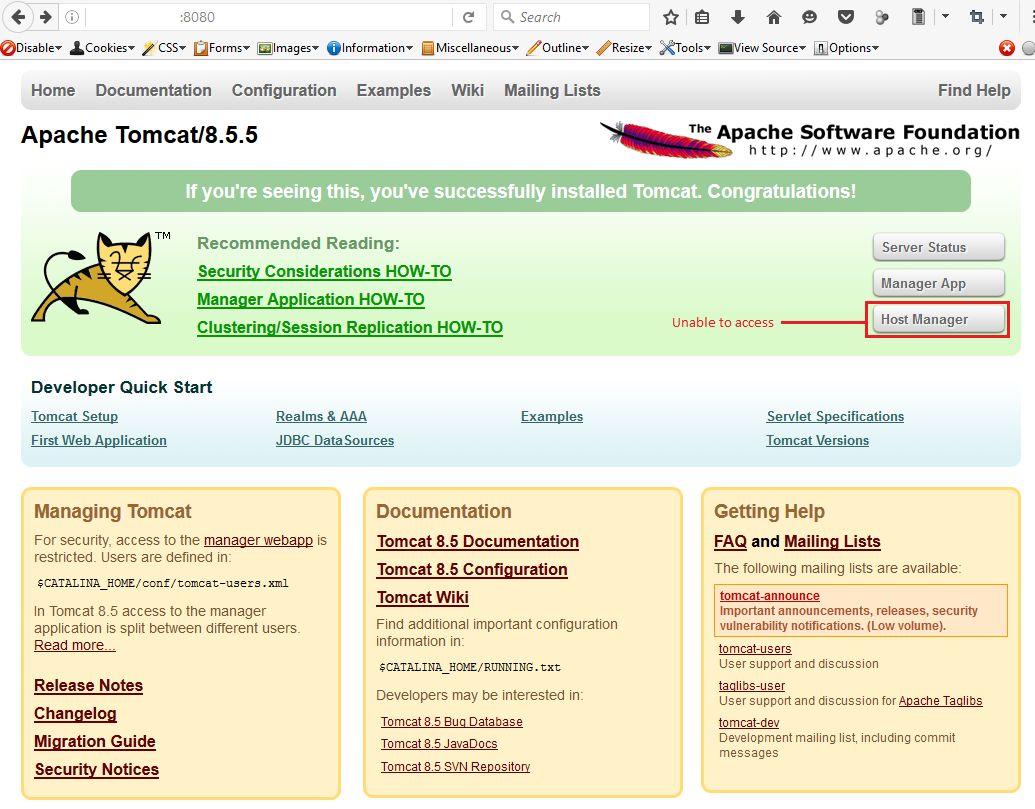Click the grey spheres add-on icon
The image size is (1035, 809).
[x=881, y=17]
